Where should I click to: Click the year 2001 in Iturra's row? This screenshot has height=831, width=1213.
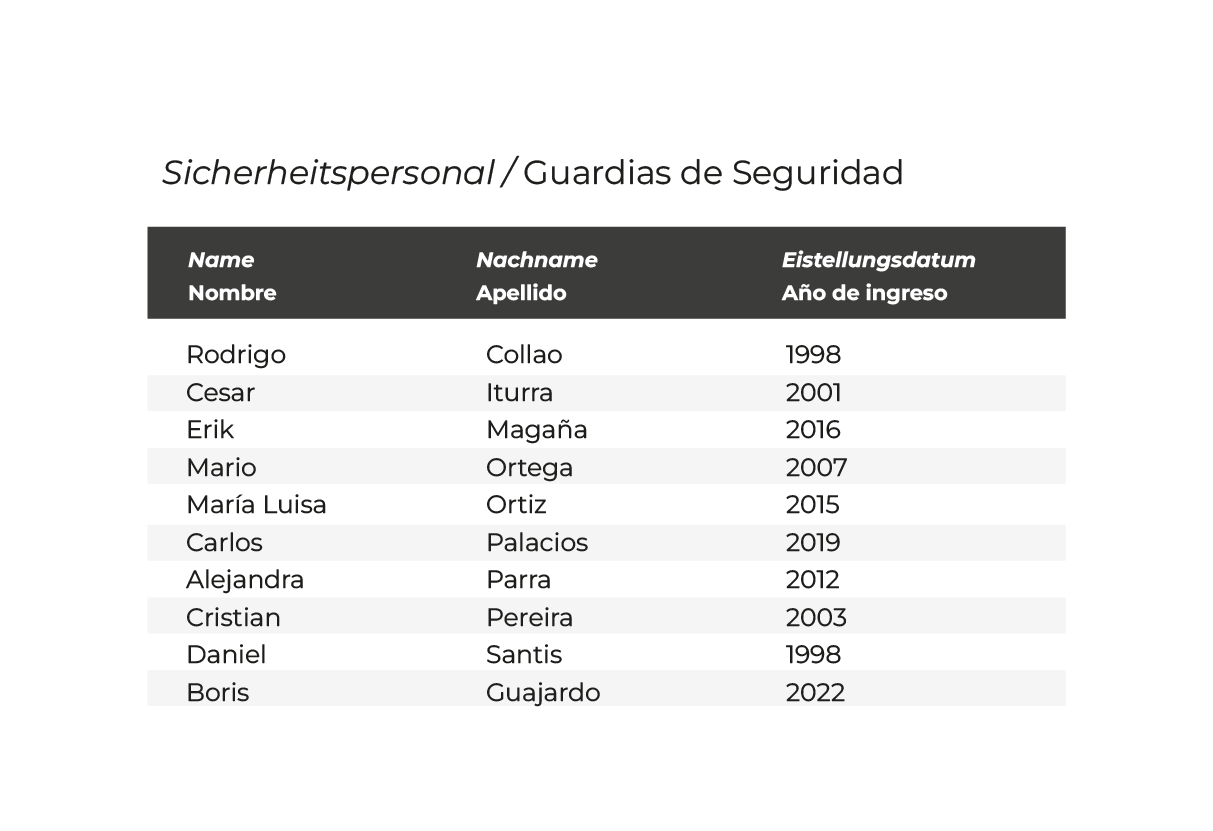point(813,393)
